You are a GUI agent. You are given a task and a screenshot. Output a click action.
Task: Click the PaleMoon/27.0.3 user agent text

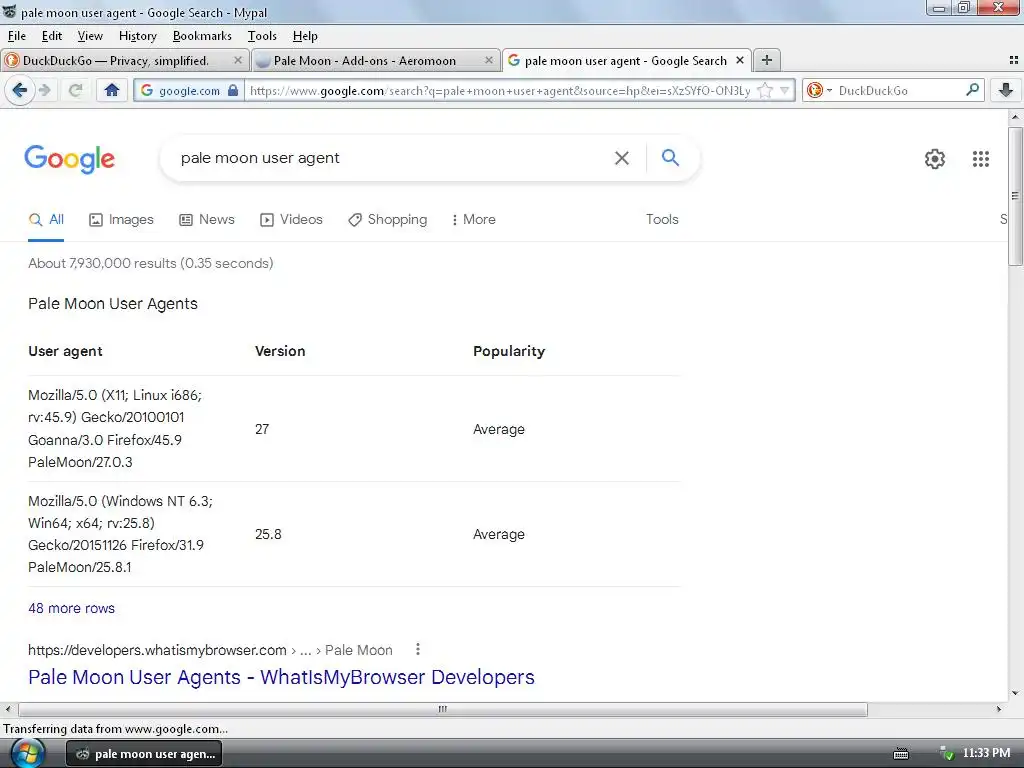pos(80,462)
